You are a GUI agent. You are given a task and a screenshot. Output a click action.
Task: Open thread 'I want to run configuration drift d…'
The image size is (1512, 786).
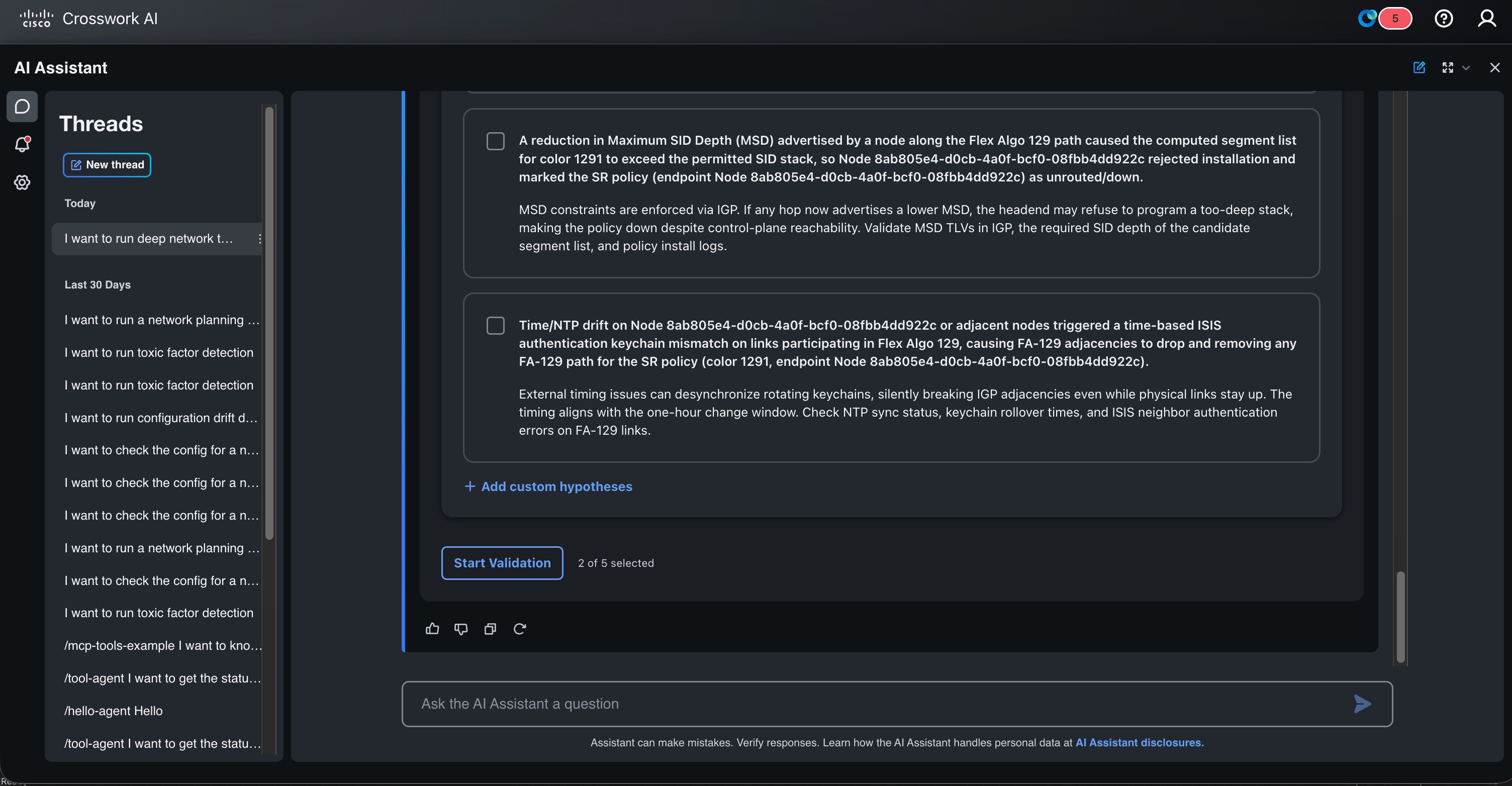click(161, 418)
